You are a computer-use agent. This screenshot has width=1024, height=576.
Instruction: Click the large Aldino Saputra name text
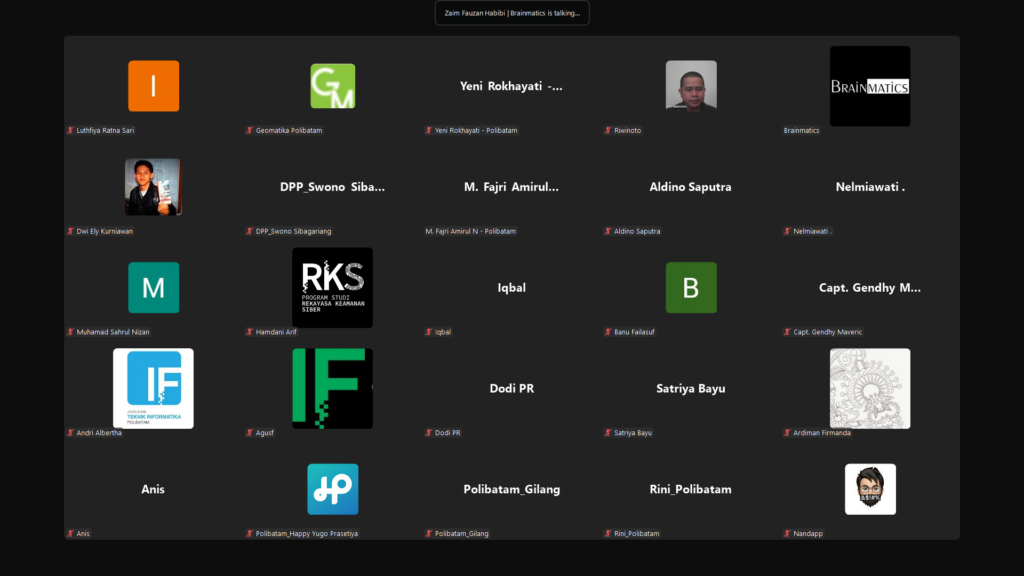tap(691, 187)
